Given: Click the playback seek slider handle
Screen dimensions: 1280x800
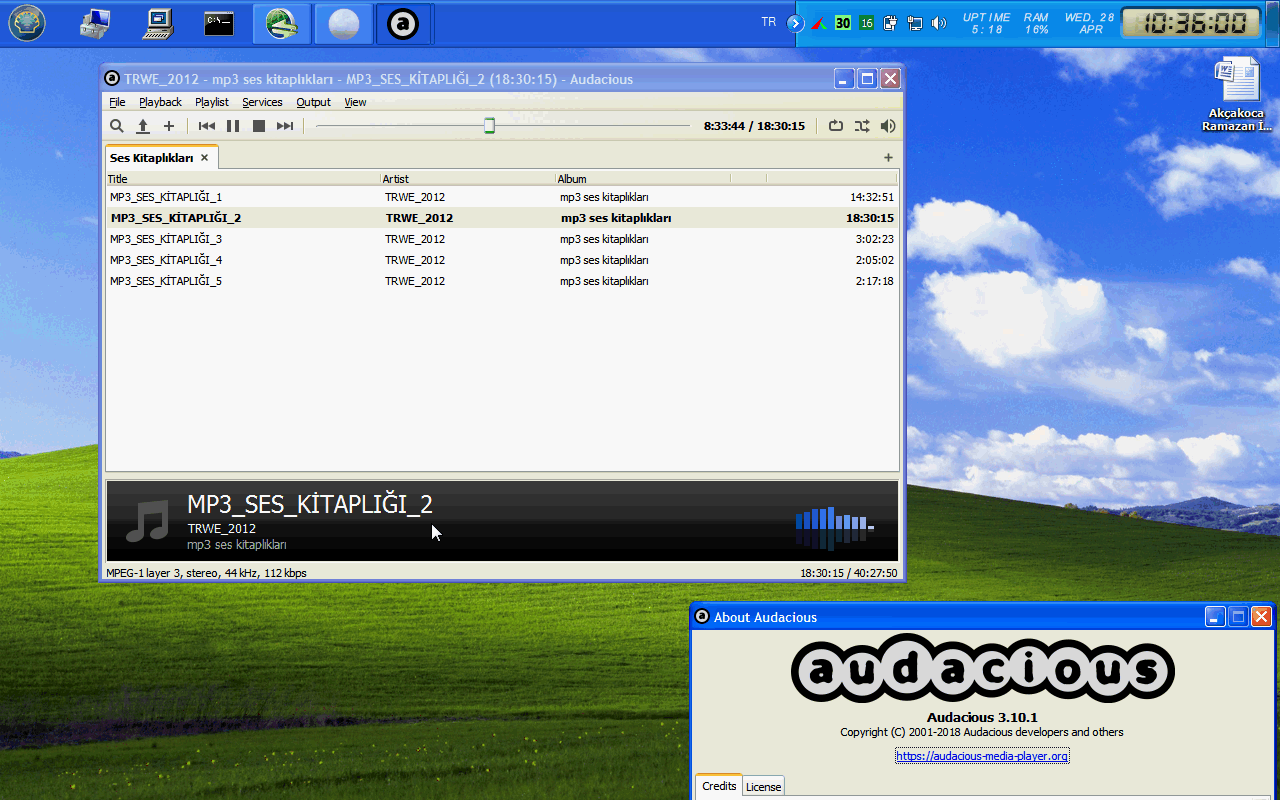Looking at the screenshot, I should point(489,126).
